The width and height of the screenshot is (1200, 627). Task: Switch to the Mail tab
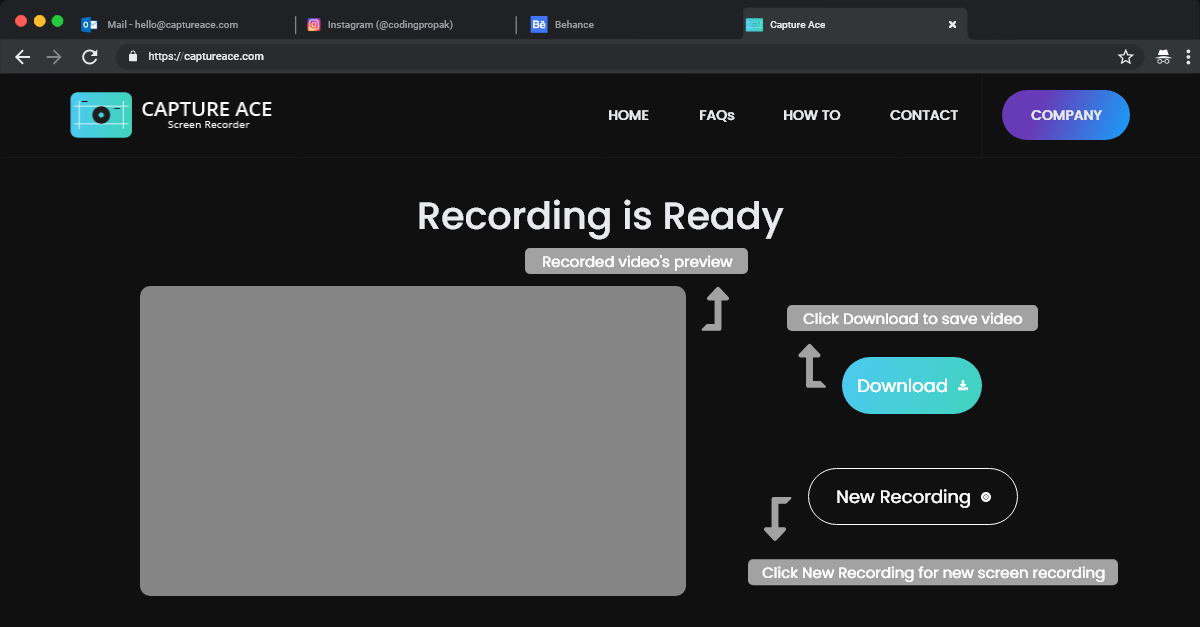(172, 24)
